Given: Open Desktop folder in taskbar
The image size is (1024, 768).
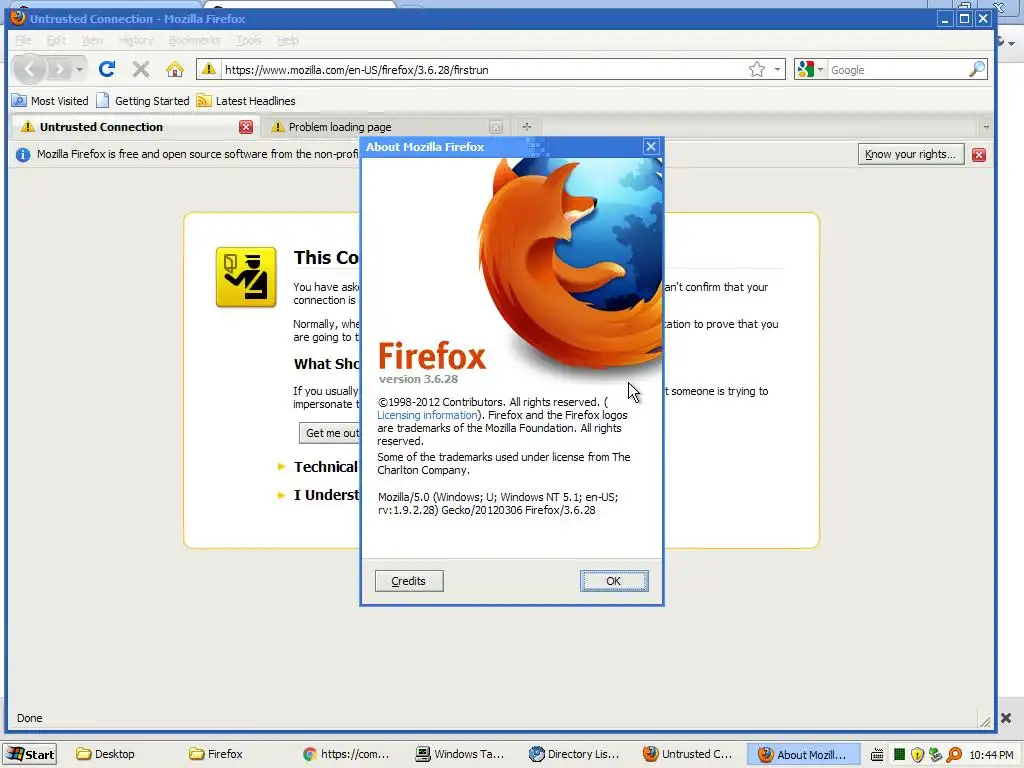Looking at the screenshot, I should tap(105, 754).
